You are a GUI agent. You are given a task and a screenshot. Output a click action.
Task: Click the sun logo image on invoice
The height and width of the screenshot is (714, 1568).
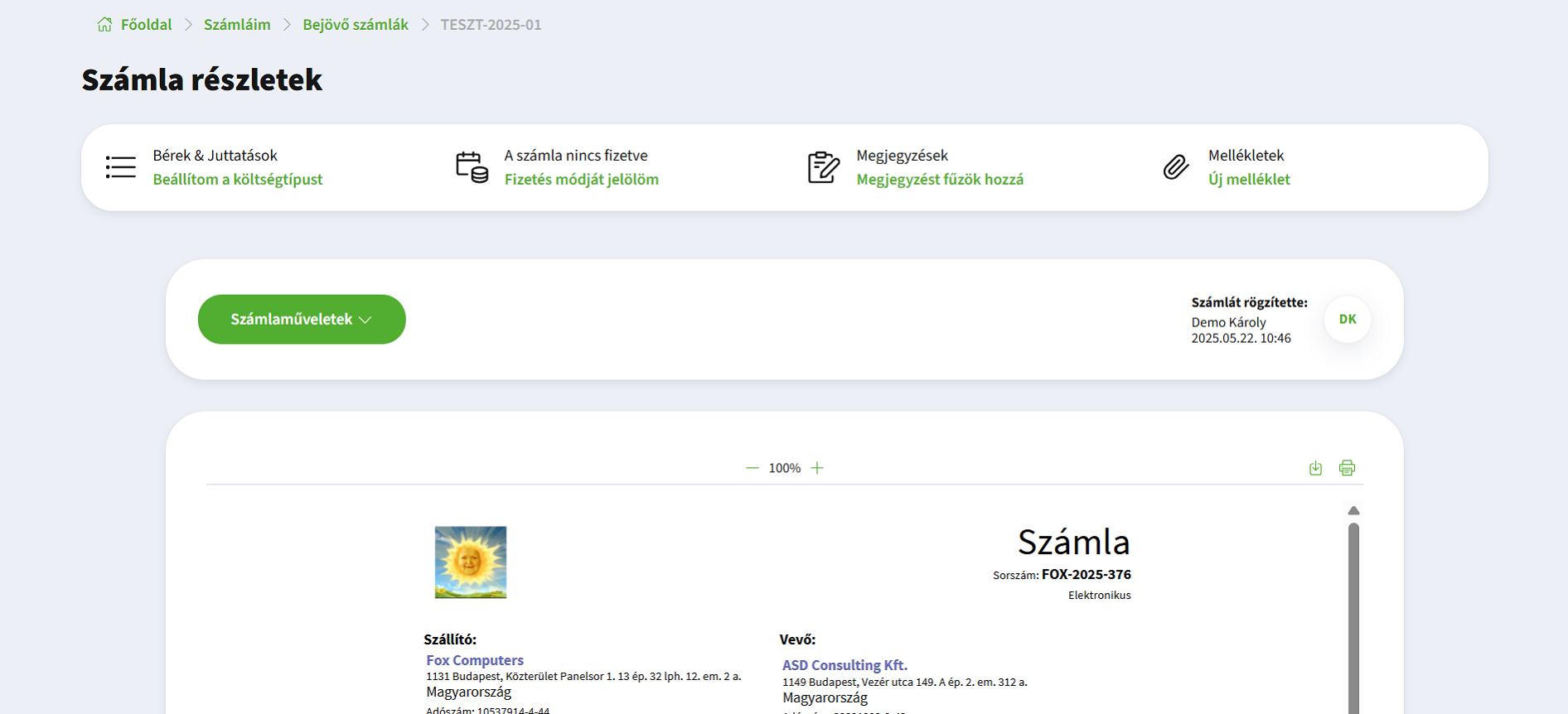coord(471,562)
